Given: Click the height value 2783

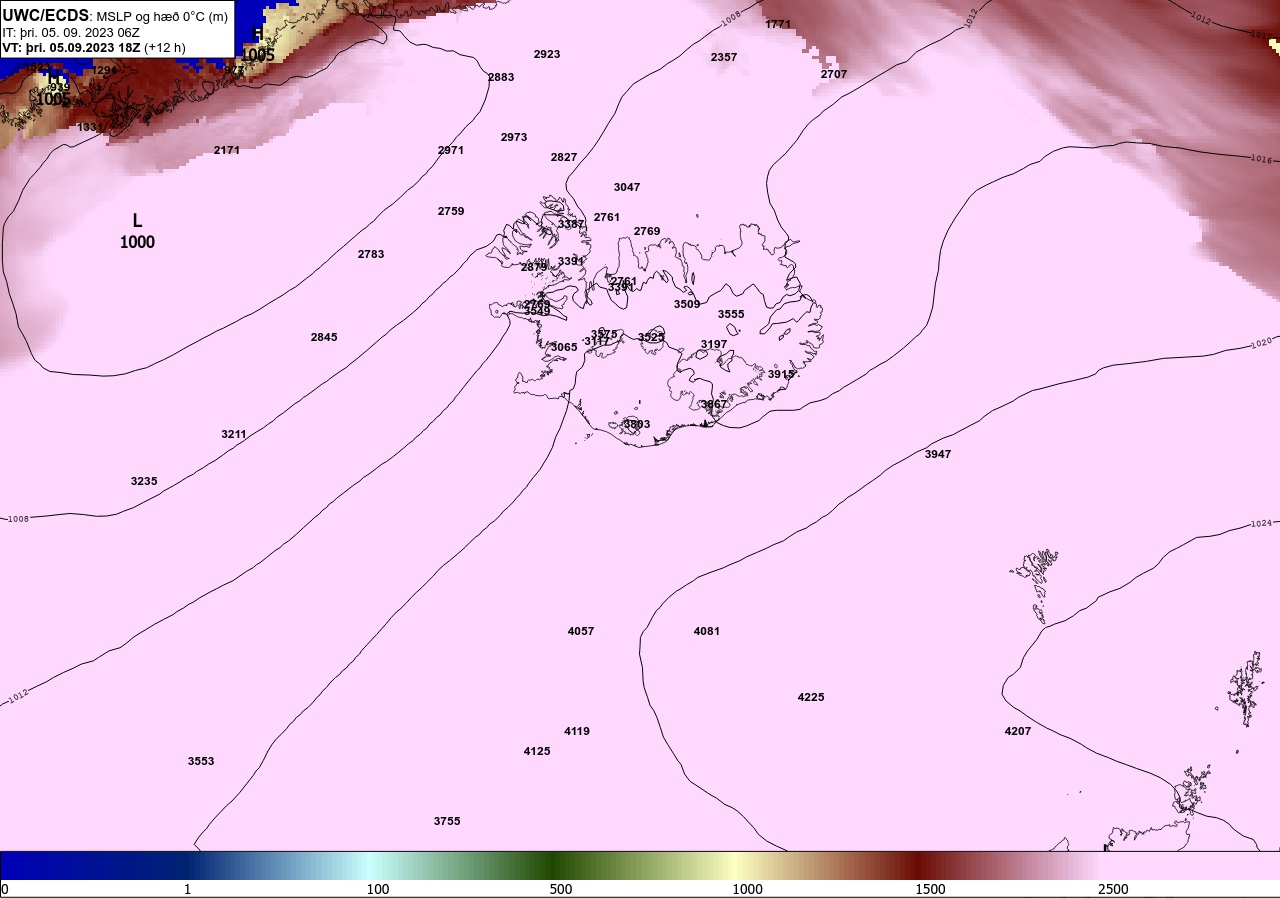Looking at the screenshot, I should (x=371, y=254).
